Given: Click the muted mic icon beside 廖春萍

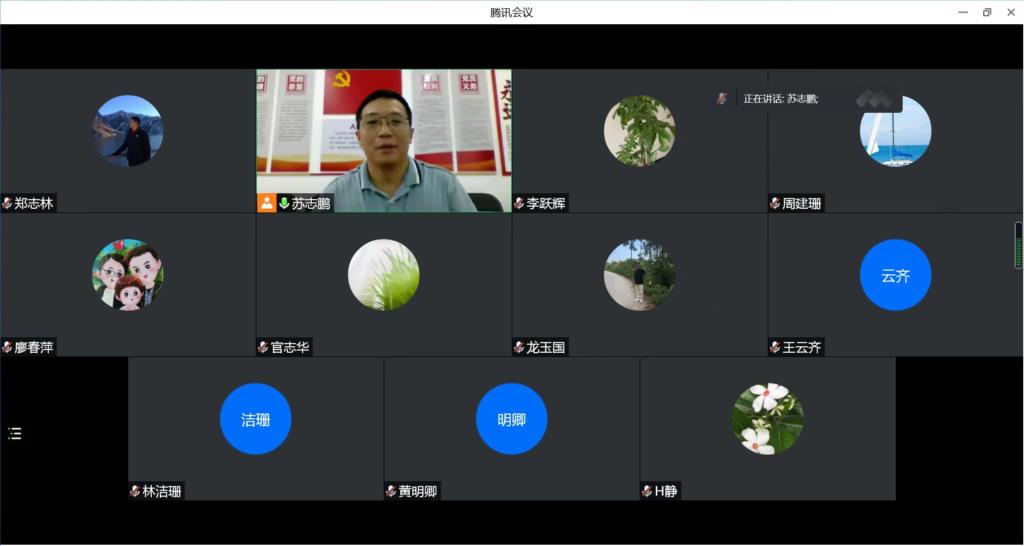Looking at the screenshot, I should (x=7, y=347).
